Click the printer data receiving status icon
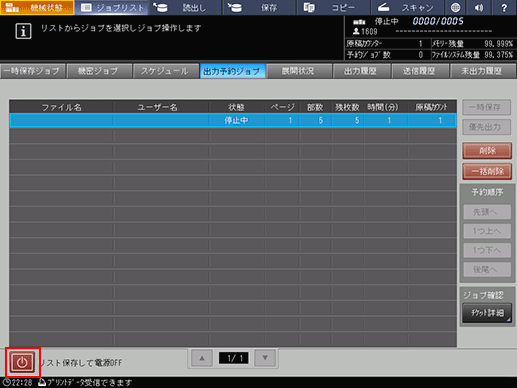This screenshot has width=517, height=388. pos(42,382)
